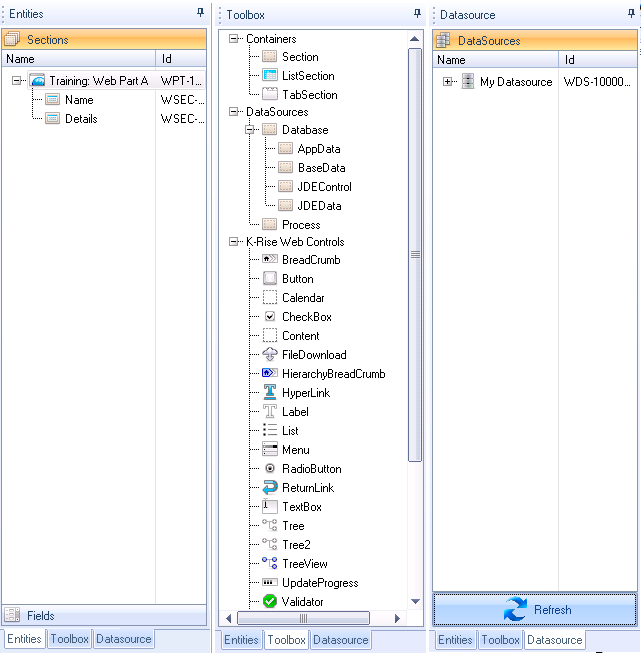Image resolution: width=641 pixels, height=653 pixels.
Task: Expand the My Datasource node
Action: pyautogui.click(x=447, y=82)
